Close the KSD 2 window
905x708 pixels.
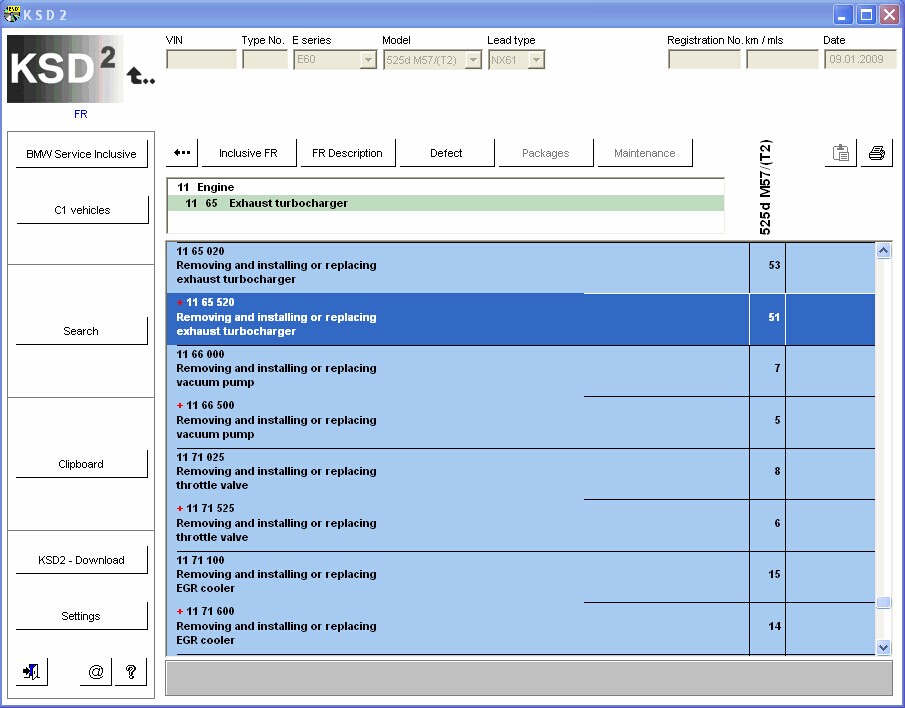click(889, 14)
